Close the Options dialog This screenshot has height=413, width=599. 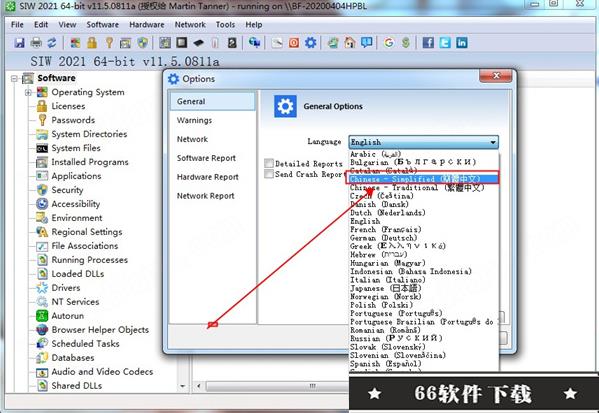tap(495, 76)
